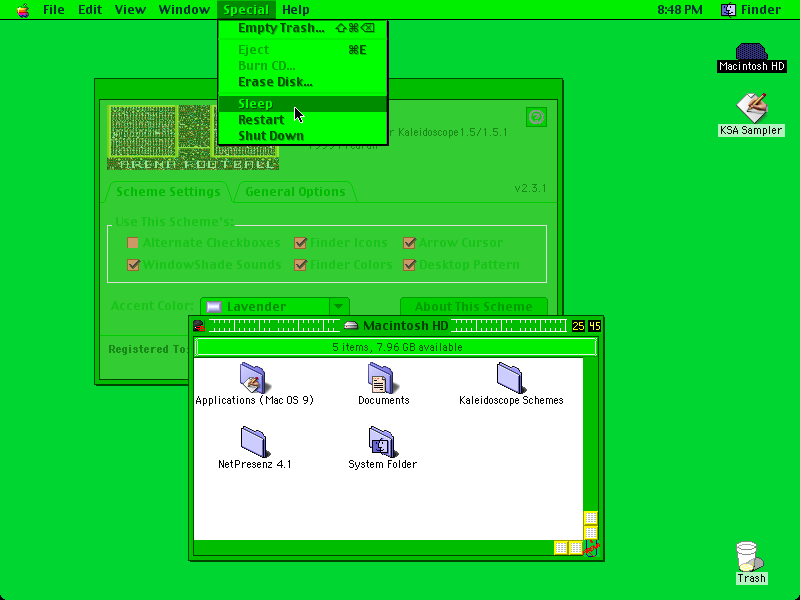Choose Erase Disk from Special menu
800x600 pixels.
[x=303, y=82]
